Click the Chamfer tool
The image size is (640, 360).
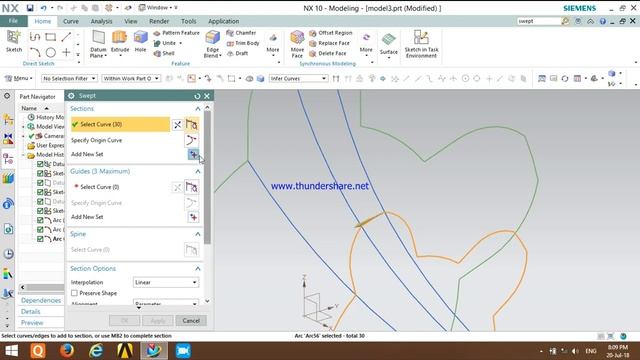[241, 33]
